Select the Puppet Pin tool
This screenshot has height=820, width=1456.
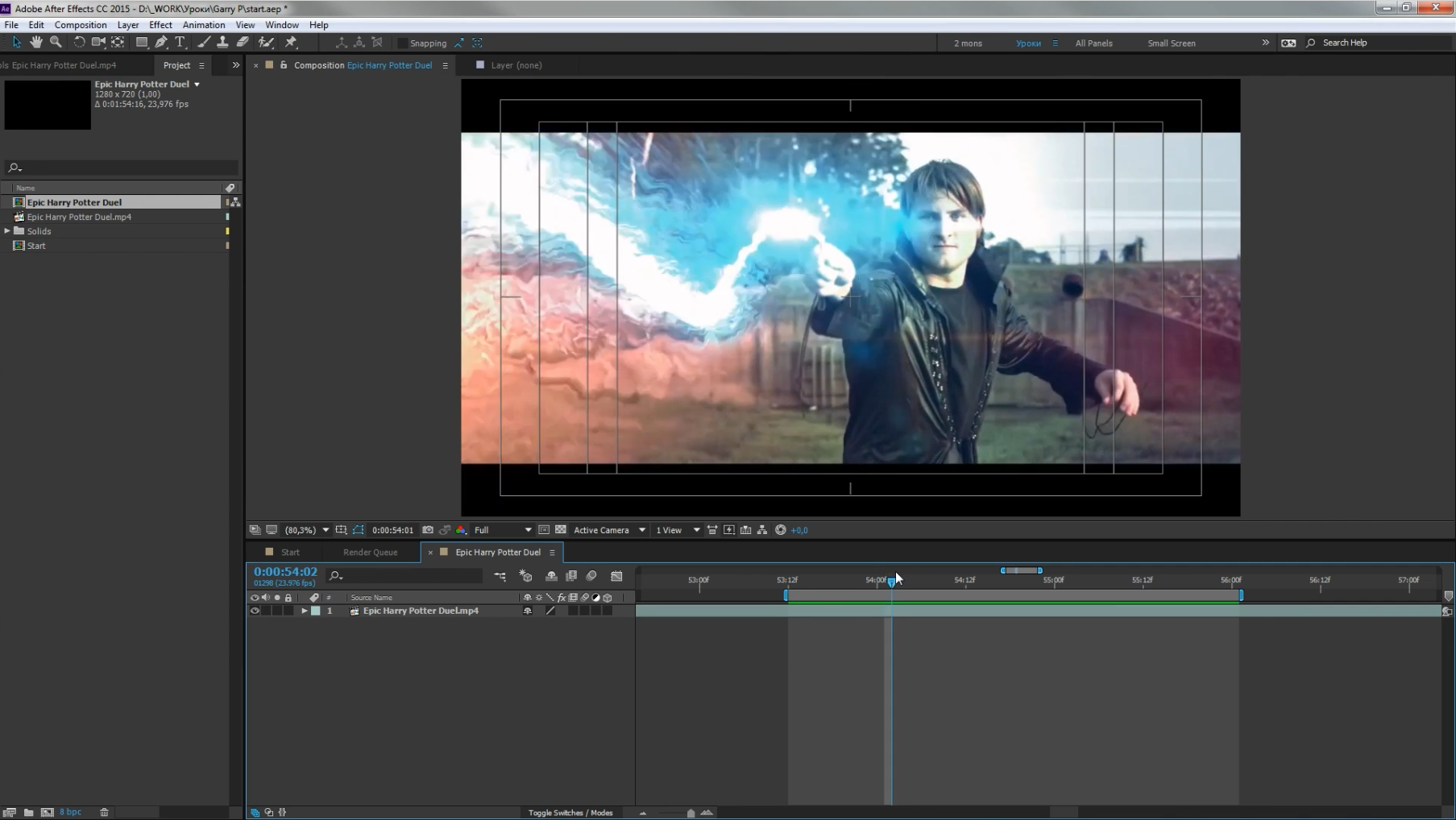(x=291, y=43)
